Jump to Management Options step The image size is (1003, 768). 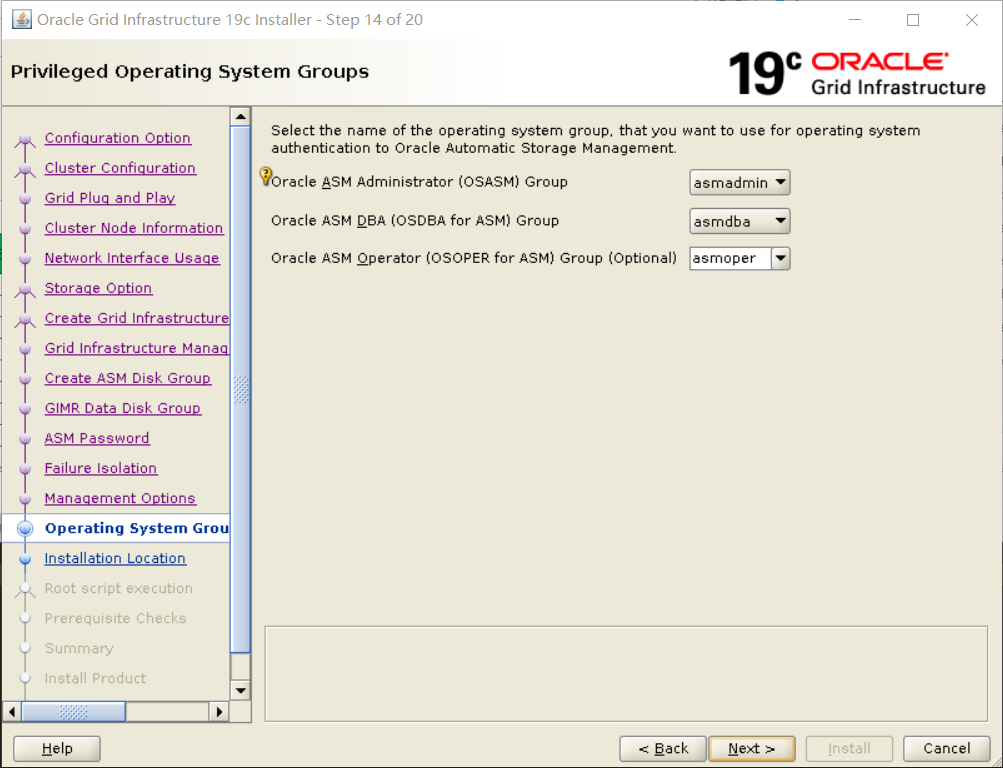120,499
